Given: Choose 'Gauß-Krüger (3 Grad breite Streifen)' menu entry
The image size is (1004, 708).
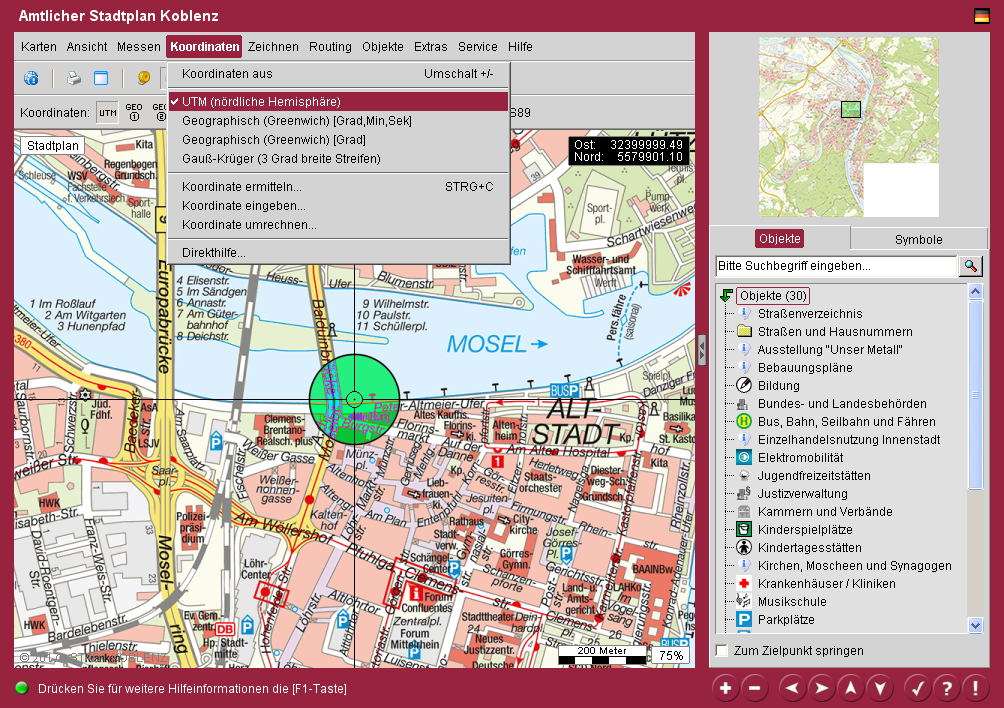Looking at the screenshot, I should (x=281, y=158).
